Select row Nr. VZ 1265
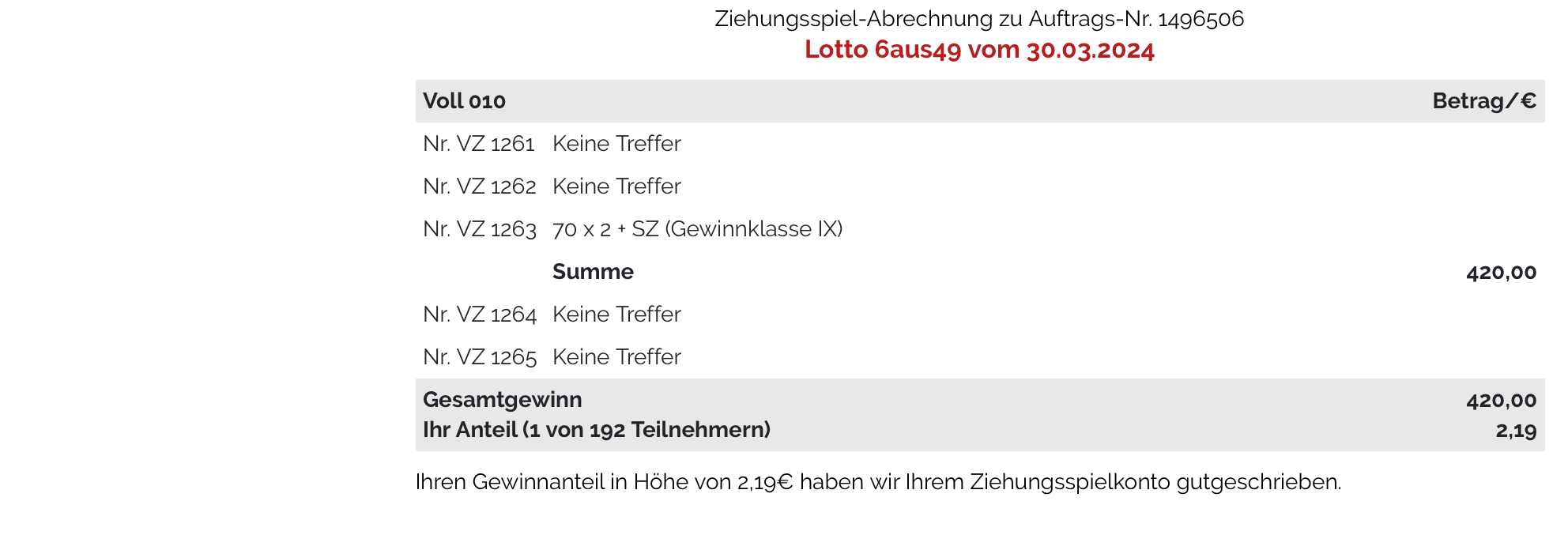The width and height of the screenshot is (1568, 535). (x=980, y=357)
